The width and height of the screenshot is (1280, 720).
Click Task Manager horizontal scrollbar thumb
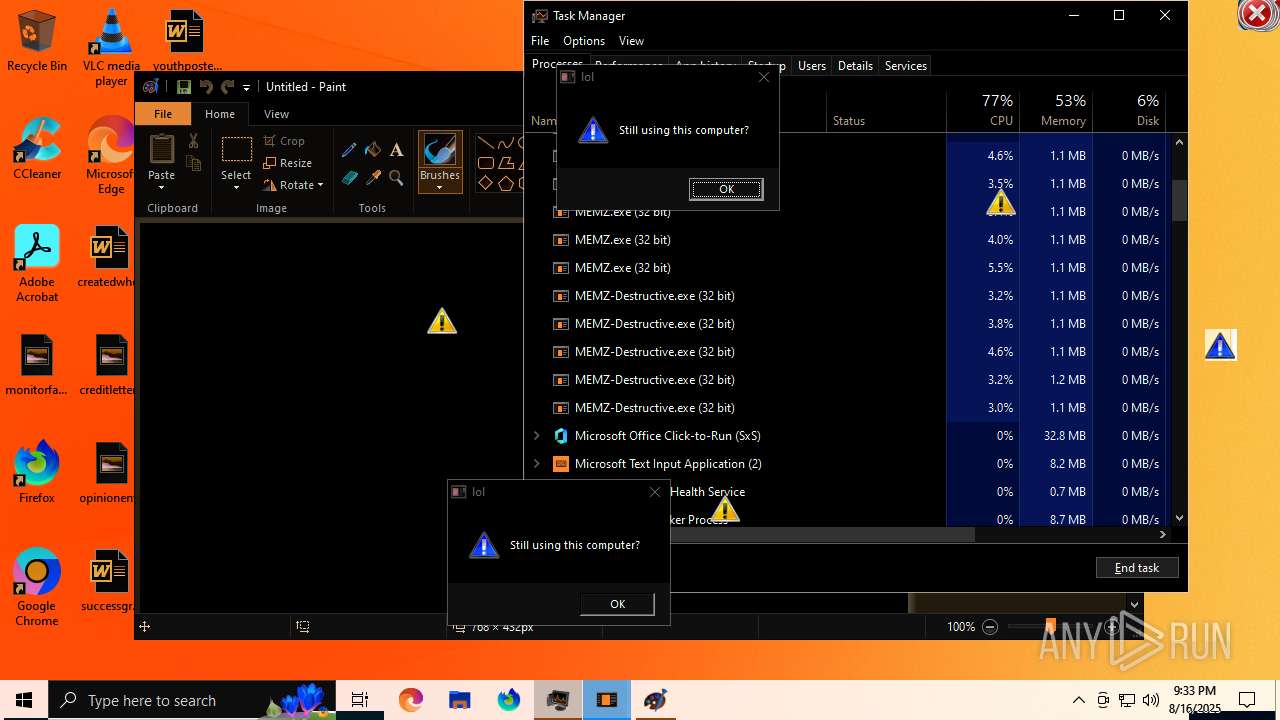[x=822, y=535]
